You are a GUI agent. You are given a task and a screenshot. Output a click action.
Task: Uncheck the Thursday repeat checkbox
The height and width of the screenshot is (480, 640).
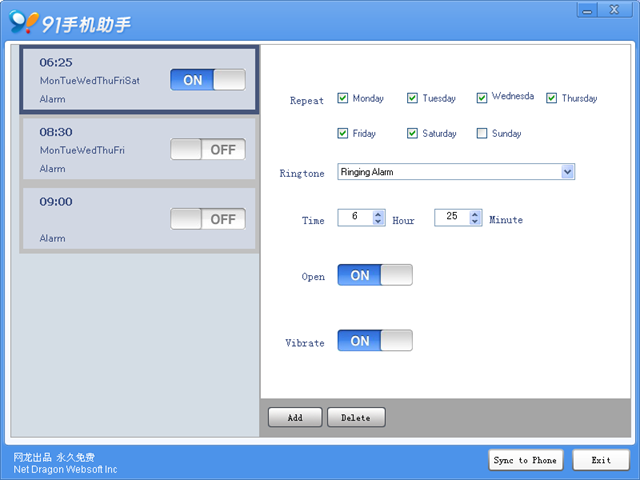[x=551, y=98]
